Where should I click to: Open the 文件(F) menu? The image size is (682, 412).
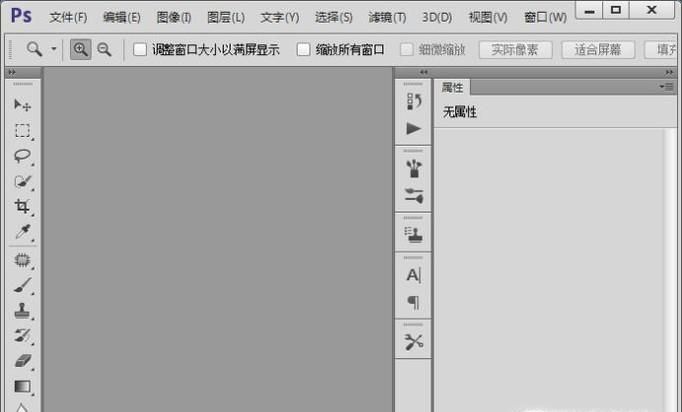tap(68, 17)
